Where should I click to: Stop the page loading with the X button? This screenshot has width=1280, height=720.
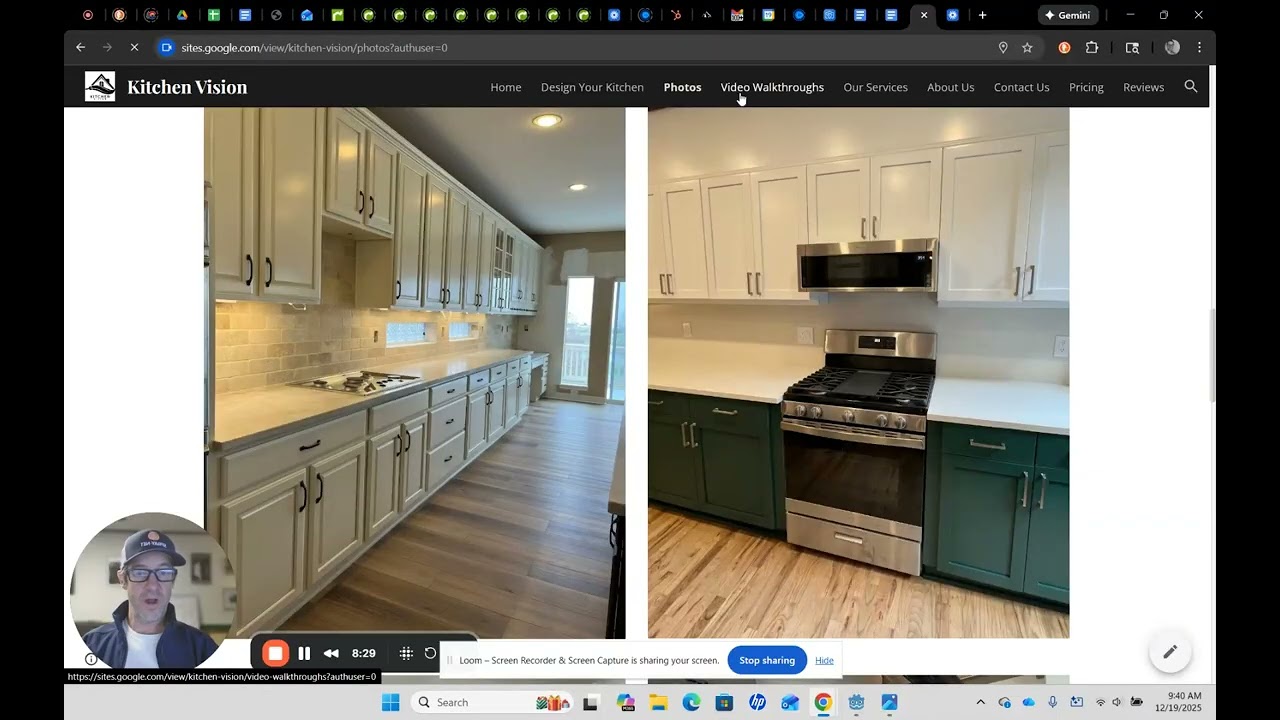134,47
